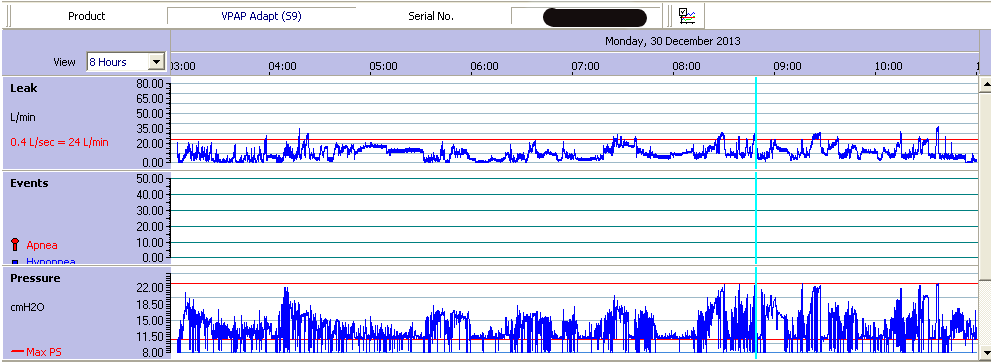This screenshot has height=362, width=991.
Task: Click the 09:00 time axis label
Action: tap(787, 66)
